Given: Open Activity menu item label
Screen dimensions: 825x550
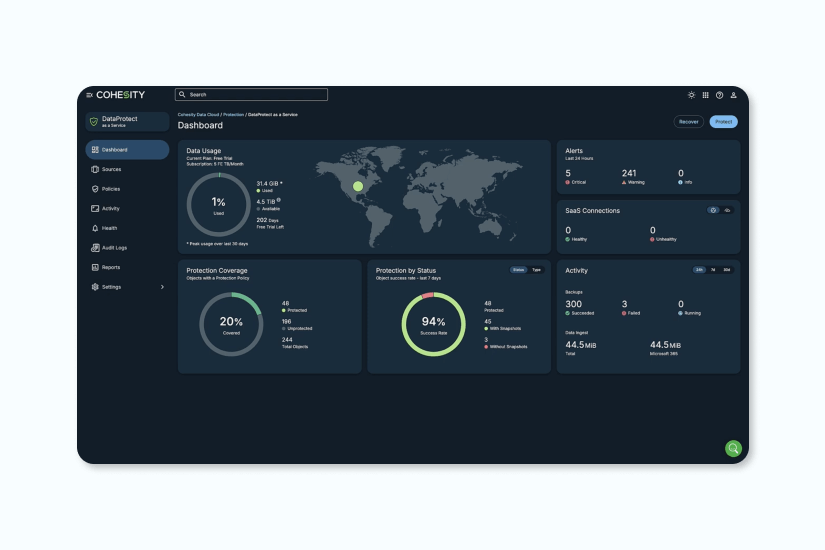Looking at the screenshot, I should coord(110,208).
